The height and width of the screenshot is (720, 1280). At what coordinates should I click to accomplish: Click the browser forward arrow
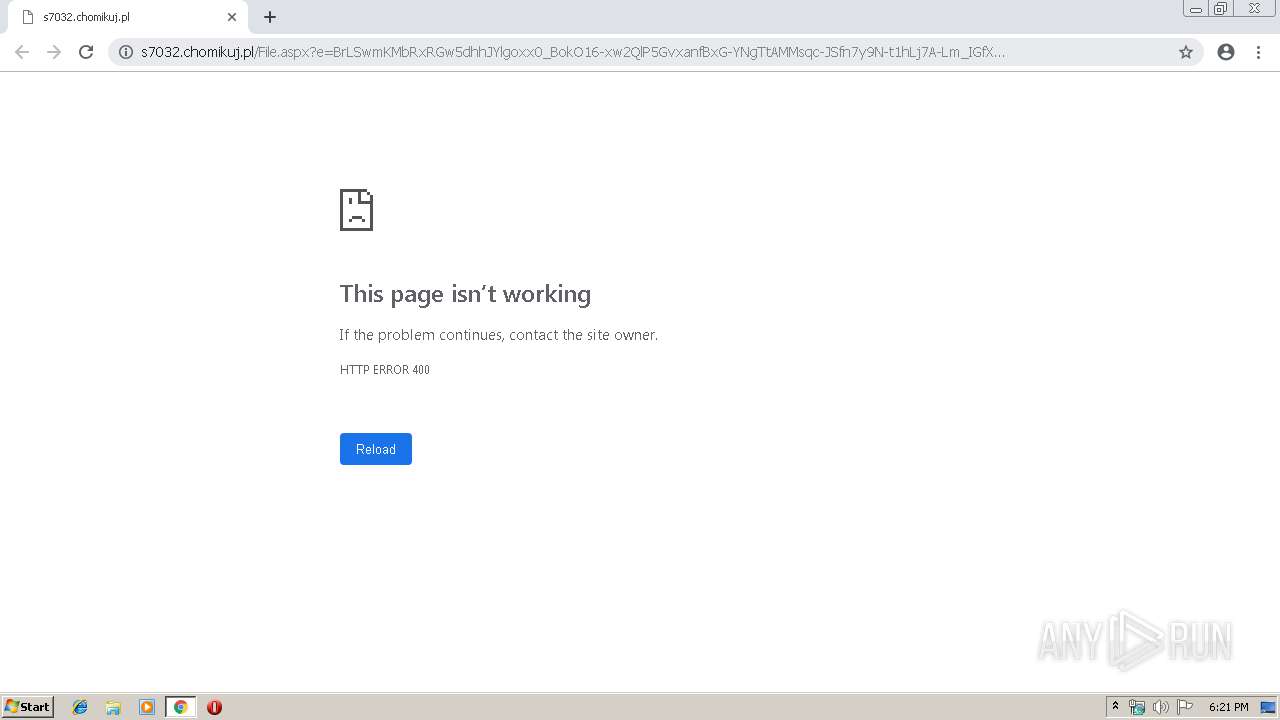pyautogui.click(x=54, y=52)
